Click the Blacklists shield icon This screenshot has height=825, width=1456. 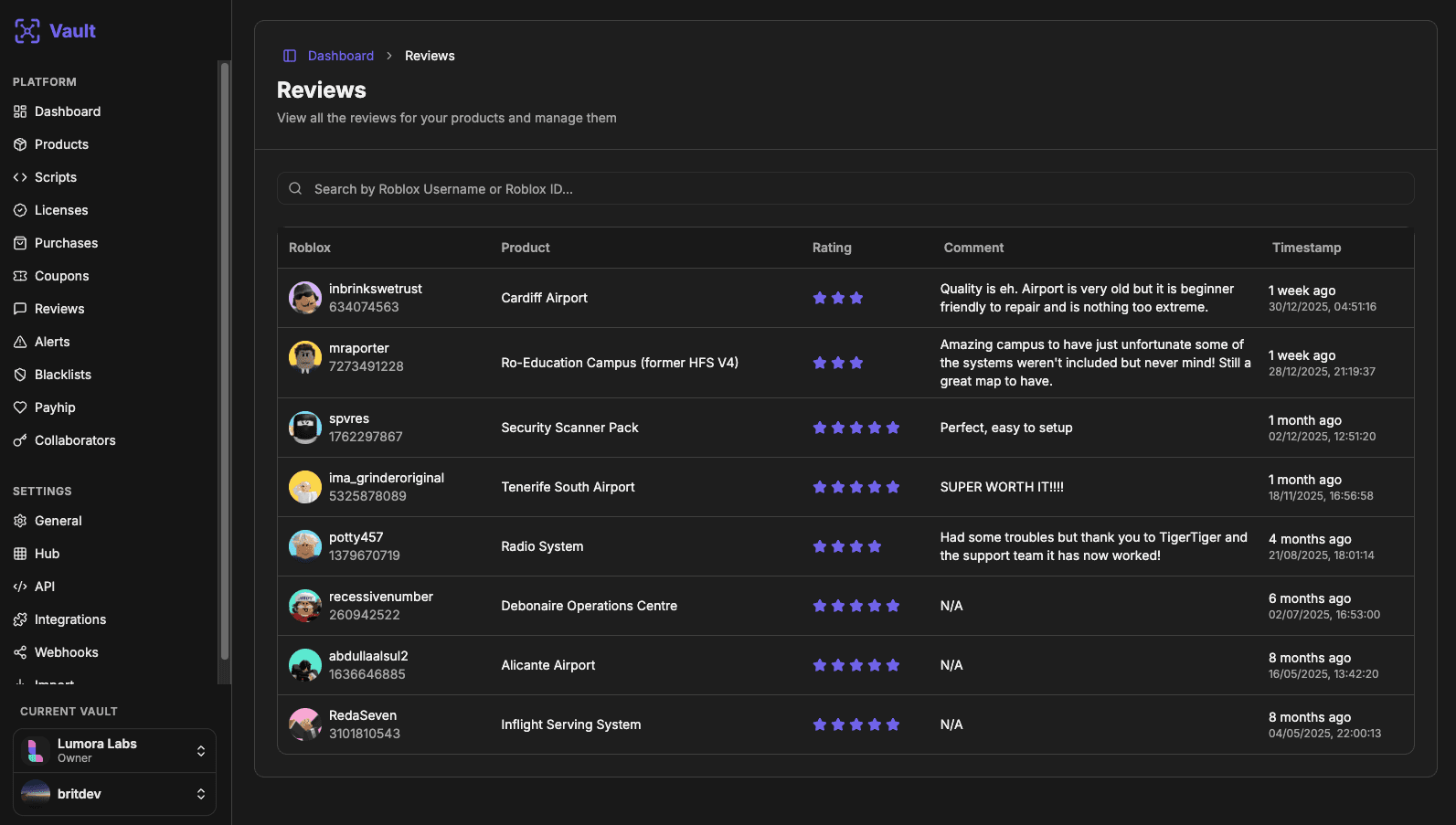tap(20, 375)
